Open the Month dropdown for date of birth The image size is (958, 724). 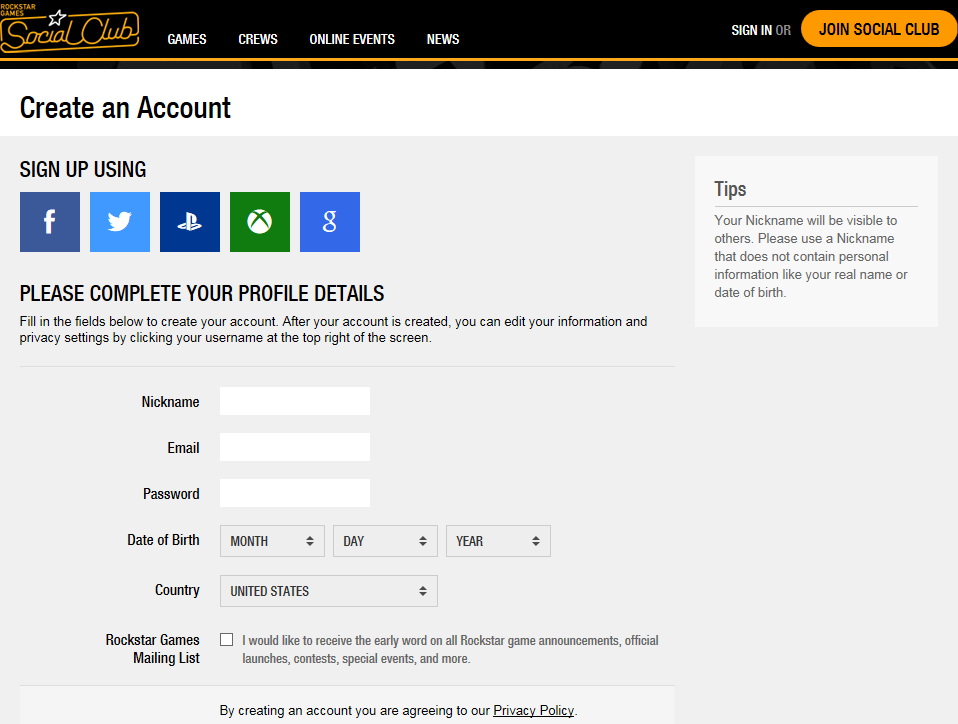coord(272,541)
